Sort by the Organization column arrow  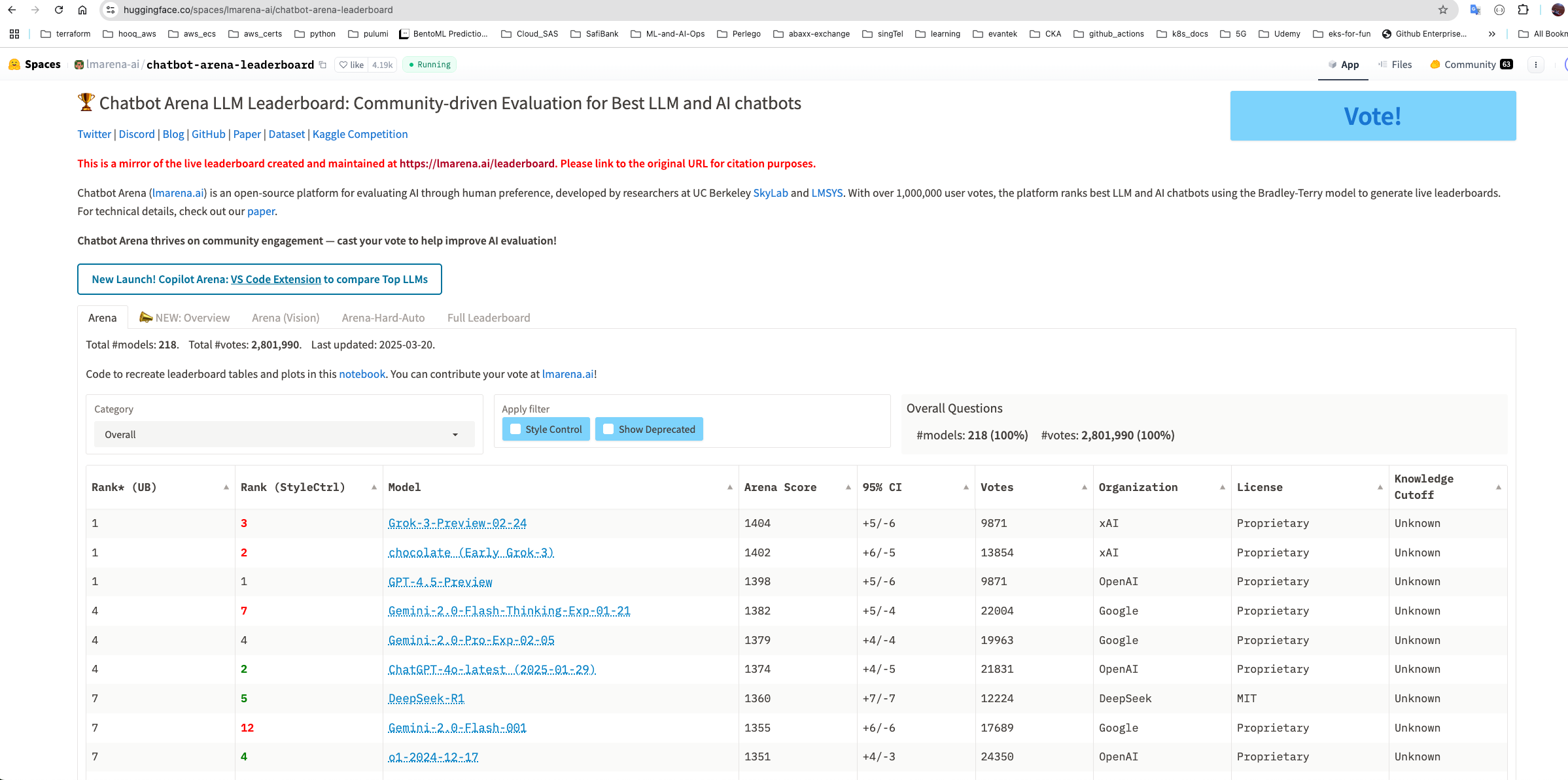(1223, 487)
